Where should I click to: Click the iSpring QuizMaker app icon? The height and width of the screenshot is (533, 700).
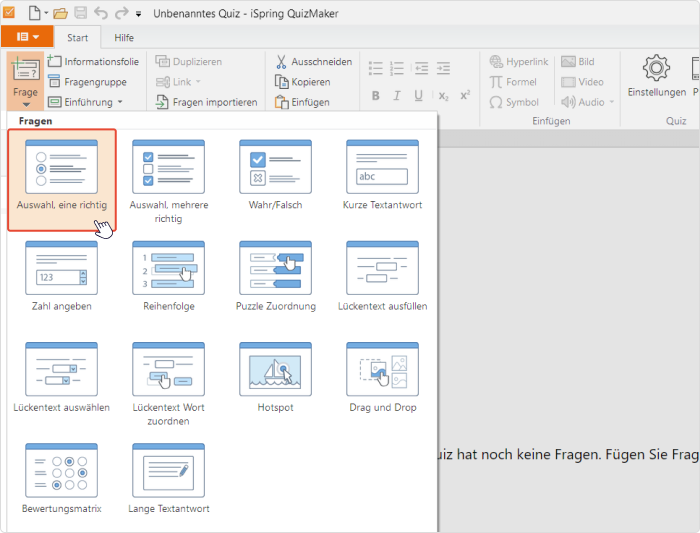pos(9,12)
